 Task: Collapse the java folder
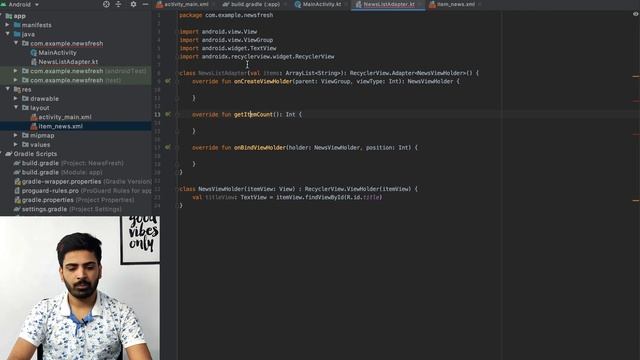point(7,34)
